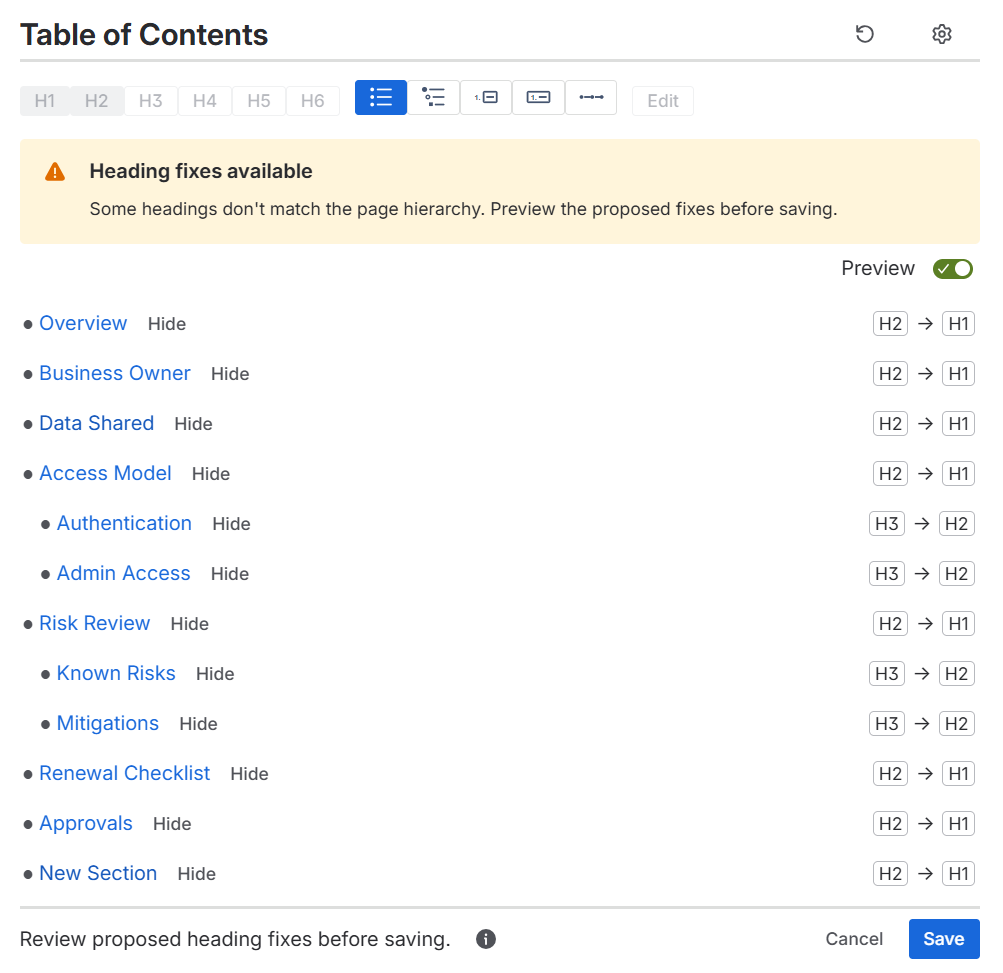The image size is (1003, 973).
Task: Open the Admin Access heading link
Action: tap(123, 573)
